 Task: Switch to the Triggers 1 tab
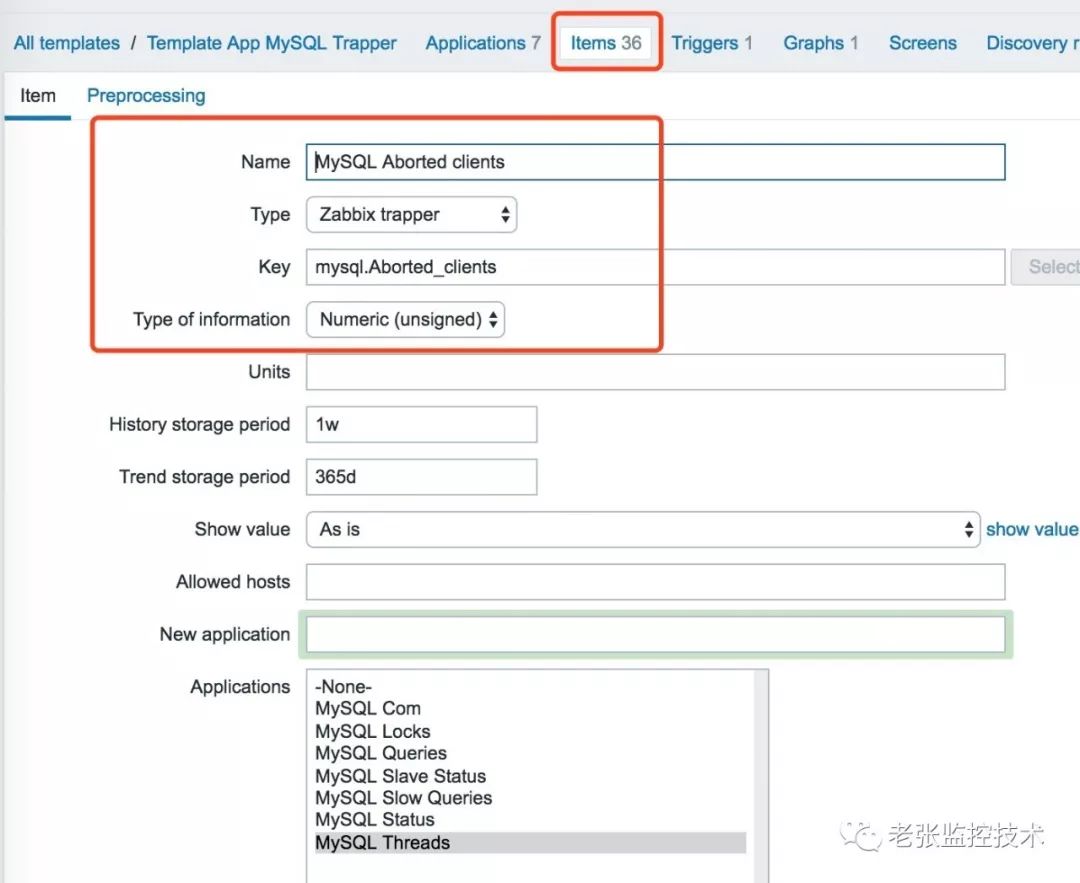pos(712,43)
